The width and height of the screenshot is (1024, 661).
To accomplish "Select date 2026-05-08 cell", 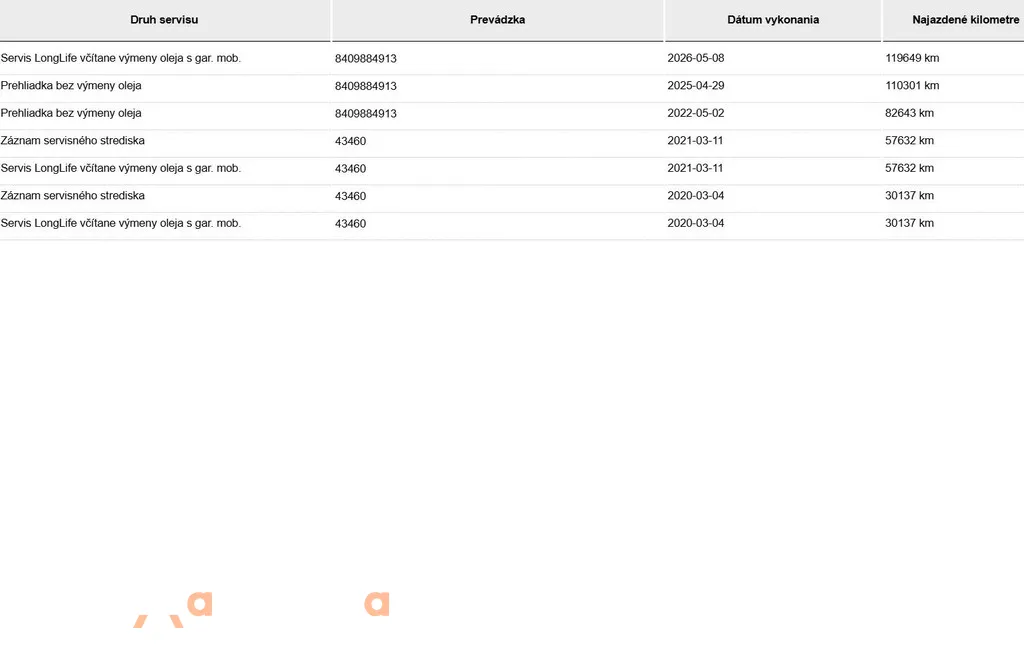I will pos(696,58).
